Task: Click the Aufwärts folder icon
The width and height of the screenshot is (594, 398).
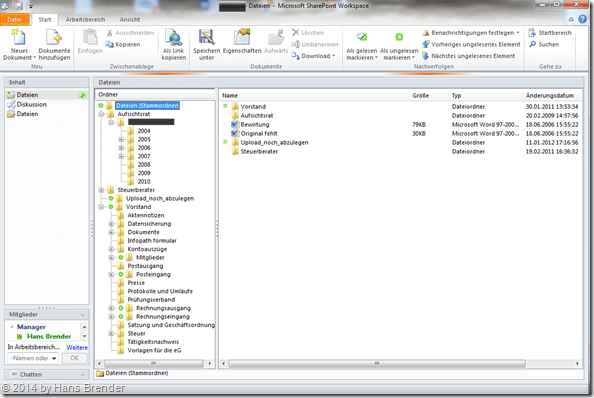Action: point(276,37)
